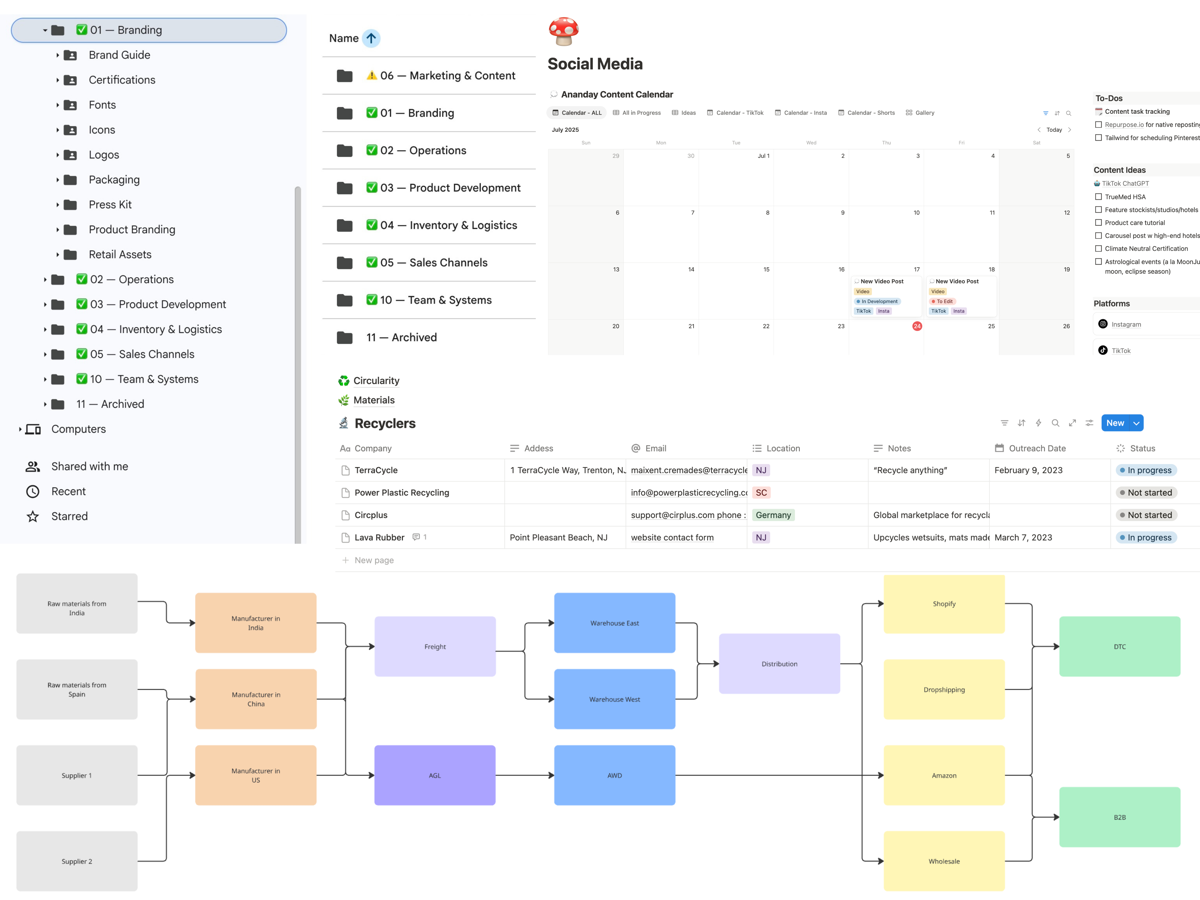Click the filter icon in the Recyclers toolbar
This screenshot has width=1200, height=900.
coord(1004,423)
